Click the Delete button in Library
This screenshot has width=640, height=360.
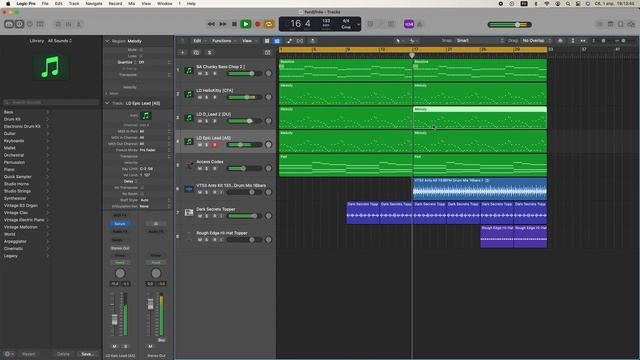pyautogui.click(x=63, y=354)
